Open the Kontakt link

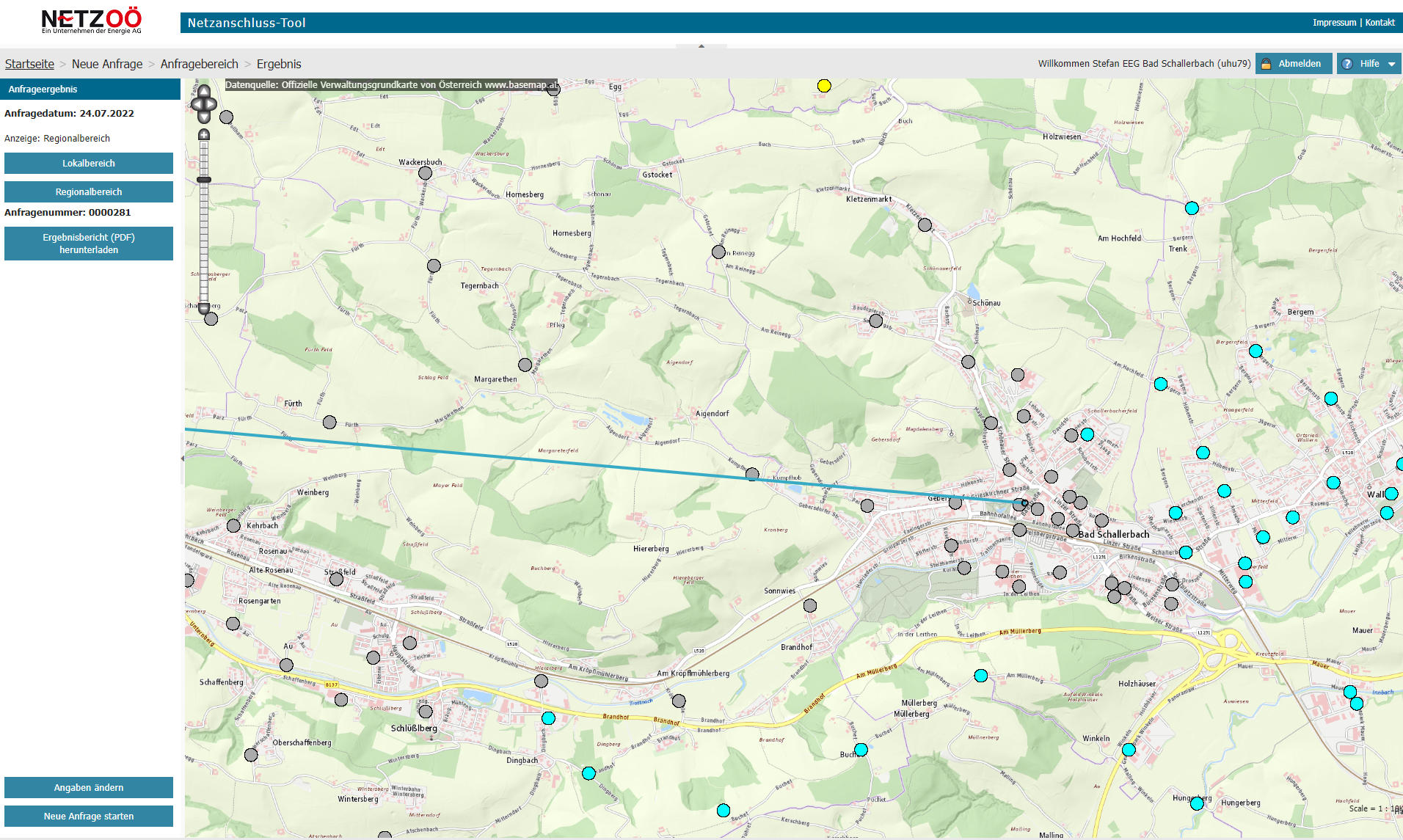coord(1380,23)
